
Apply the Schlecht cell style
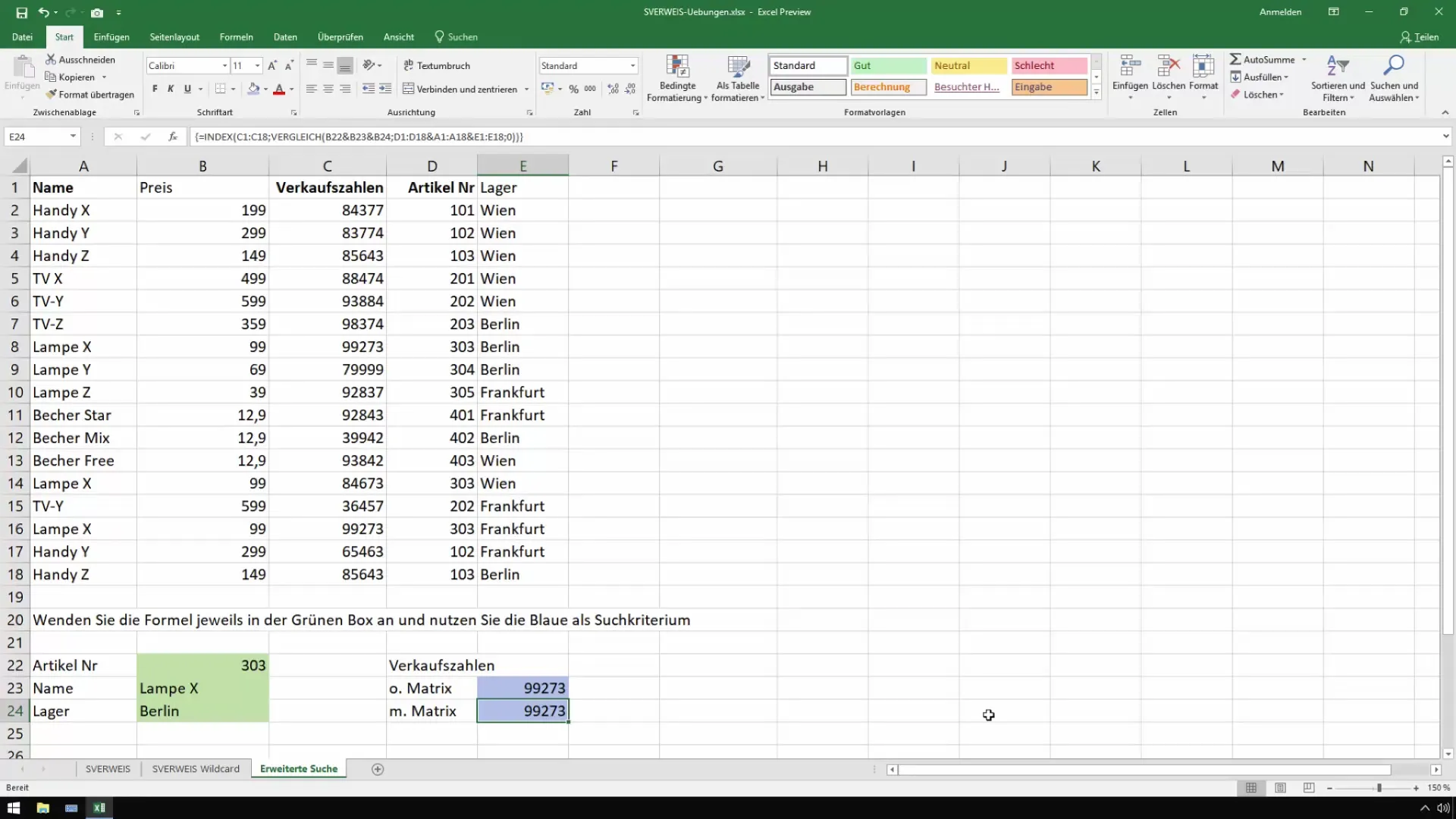[x=1050, y=66]
